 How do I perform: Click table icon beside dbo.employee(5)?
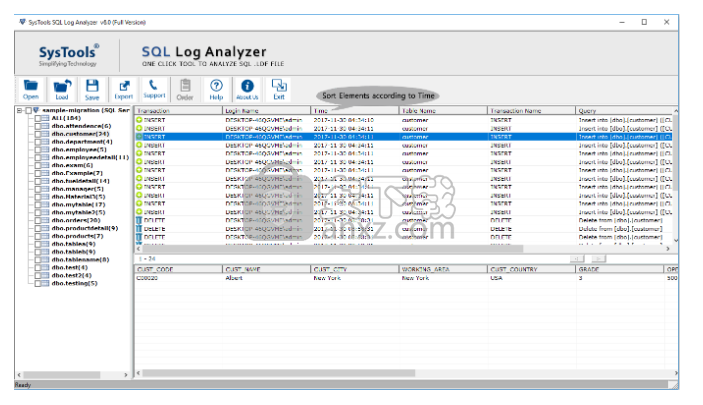[x=45, y=149]
